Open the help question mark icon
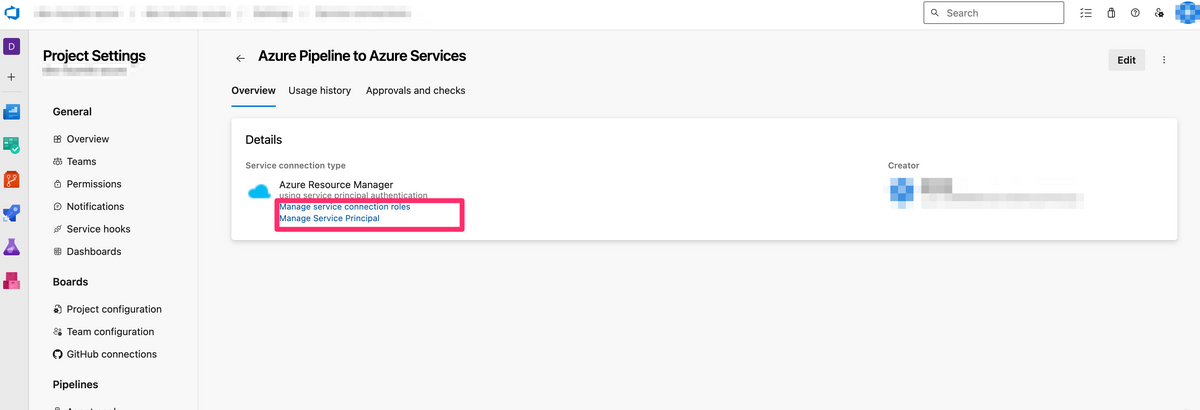Image resolution: width=1200 pixels, height=410 pixels. coord(1135,13)
